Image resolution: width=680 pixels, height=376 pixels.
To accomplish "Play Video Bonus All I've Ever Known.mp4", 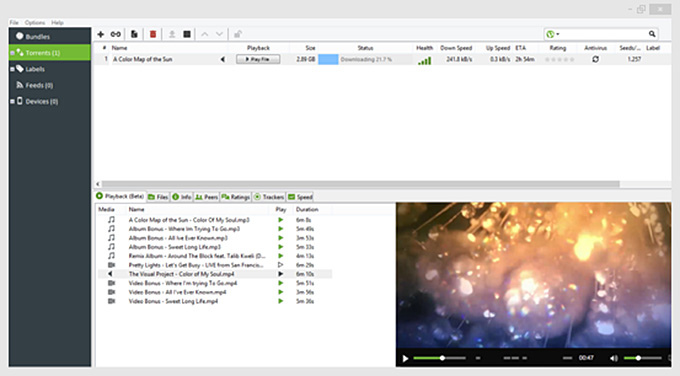I will point(281,292).
